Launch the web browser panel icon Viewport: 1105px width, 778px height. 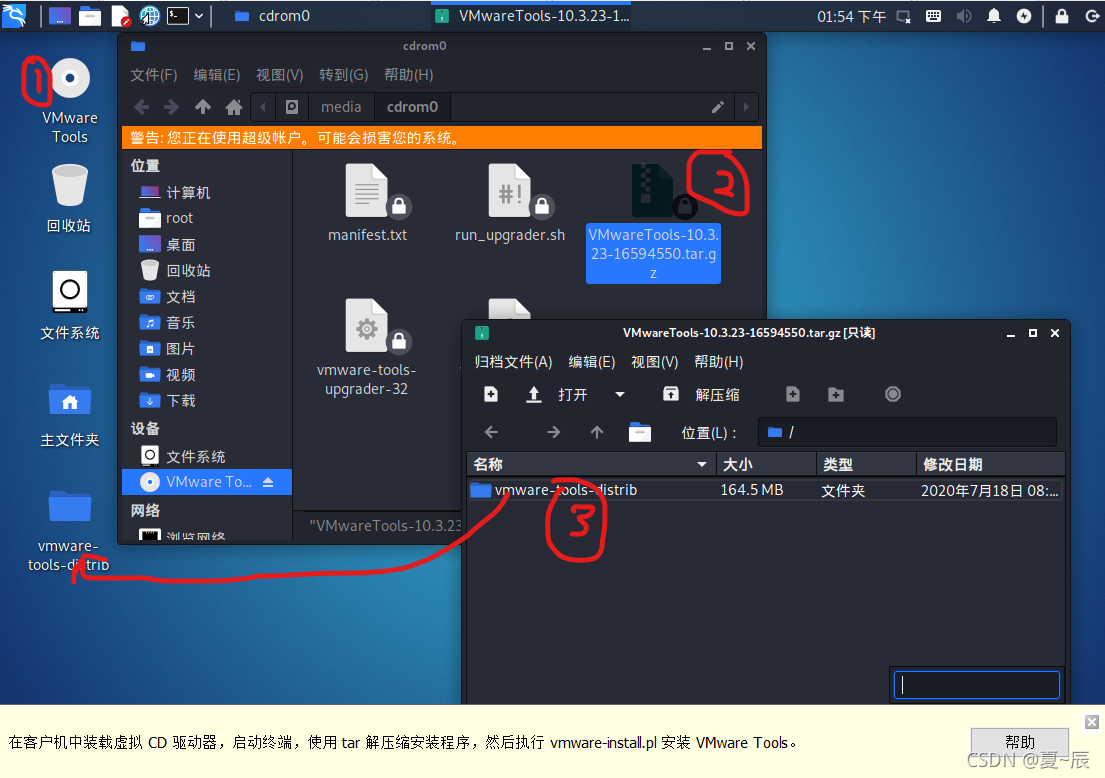point(149,16)
